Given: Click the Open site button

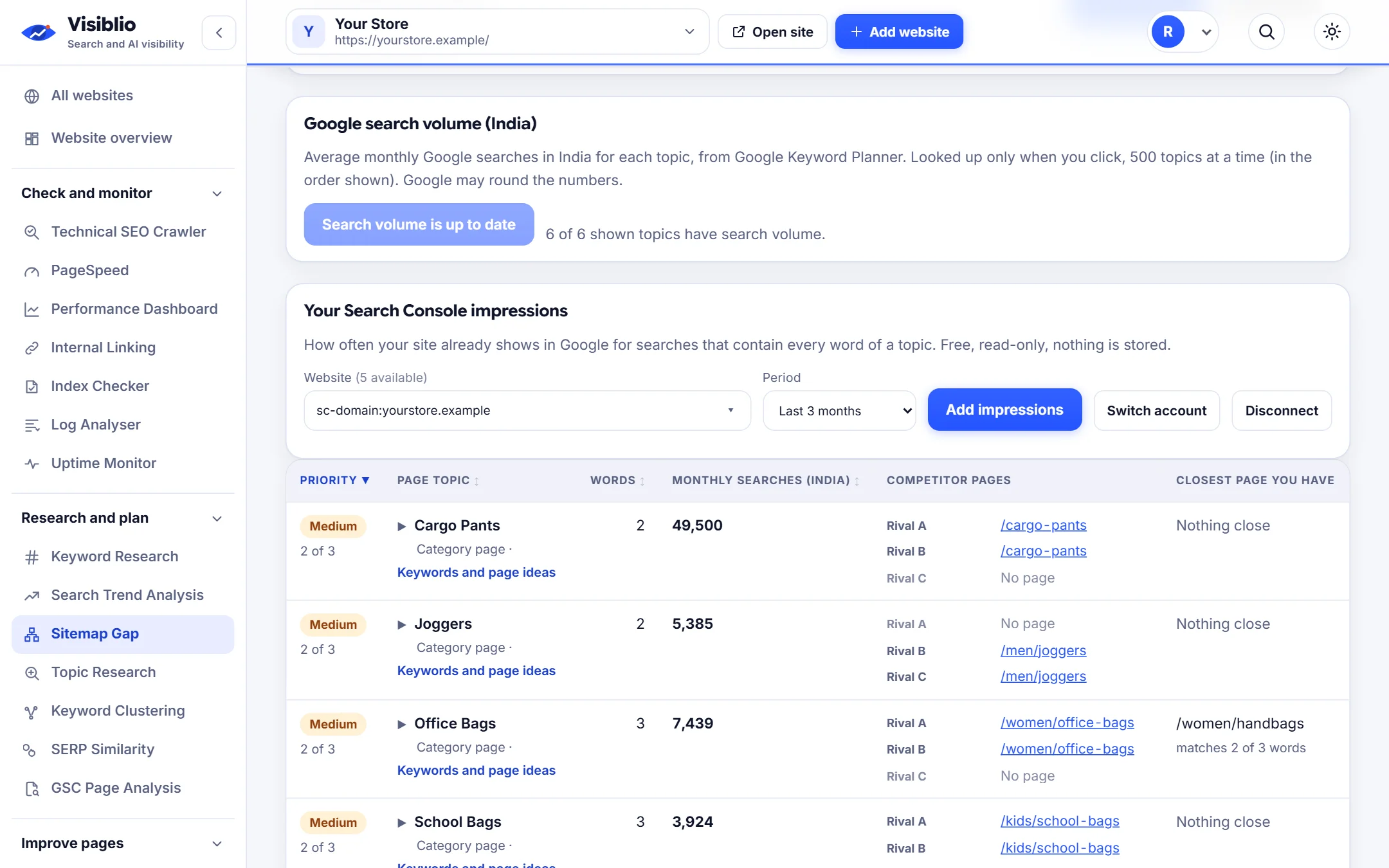Looking at the screenshot, I should pyautogui.click(x=772, y=32).
